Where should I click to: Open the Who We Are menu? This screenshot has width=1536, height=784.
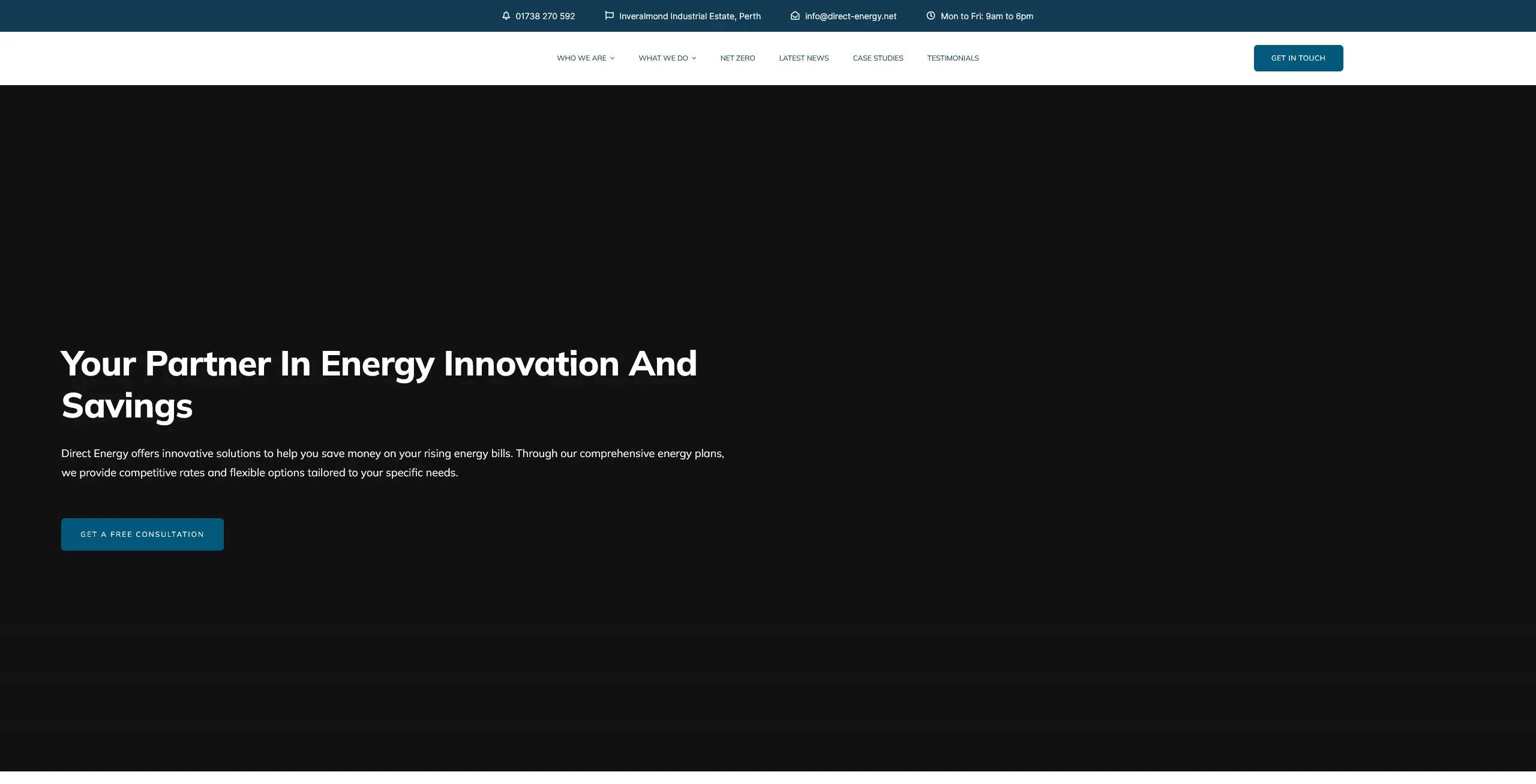(x=581, y=58)
